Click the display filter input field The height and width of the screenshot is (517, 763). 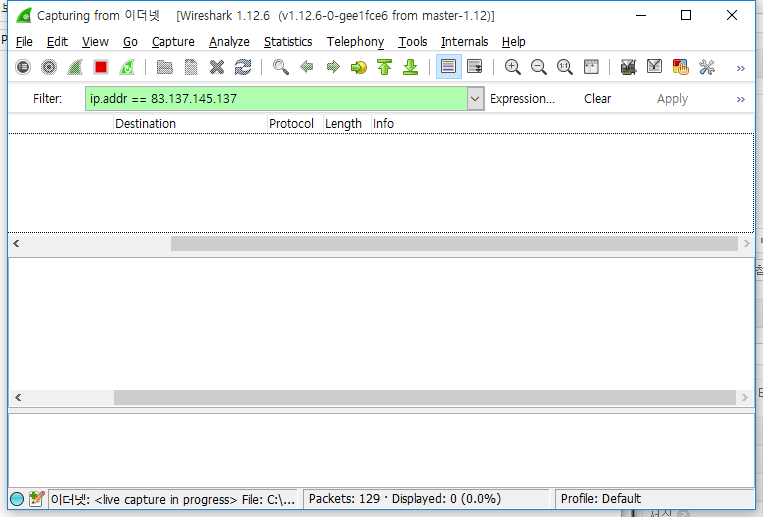point(276,99)
